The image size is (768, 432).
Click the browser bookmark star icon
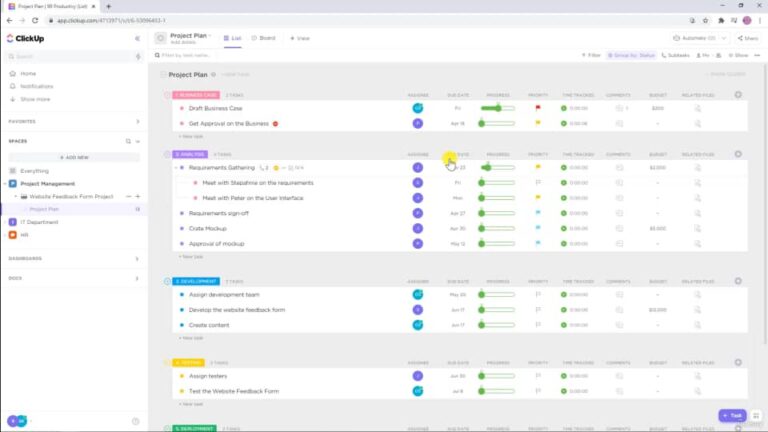pyautogui.click(x=707, y=20)
